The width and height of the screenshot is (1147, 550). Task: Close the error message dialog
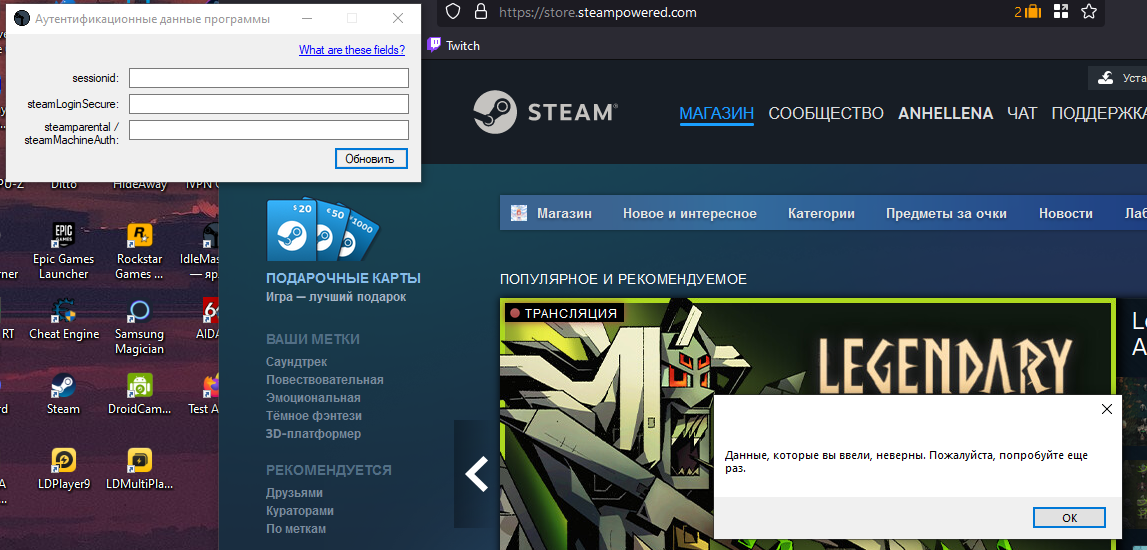click(x=1107, y=409)
